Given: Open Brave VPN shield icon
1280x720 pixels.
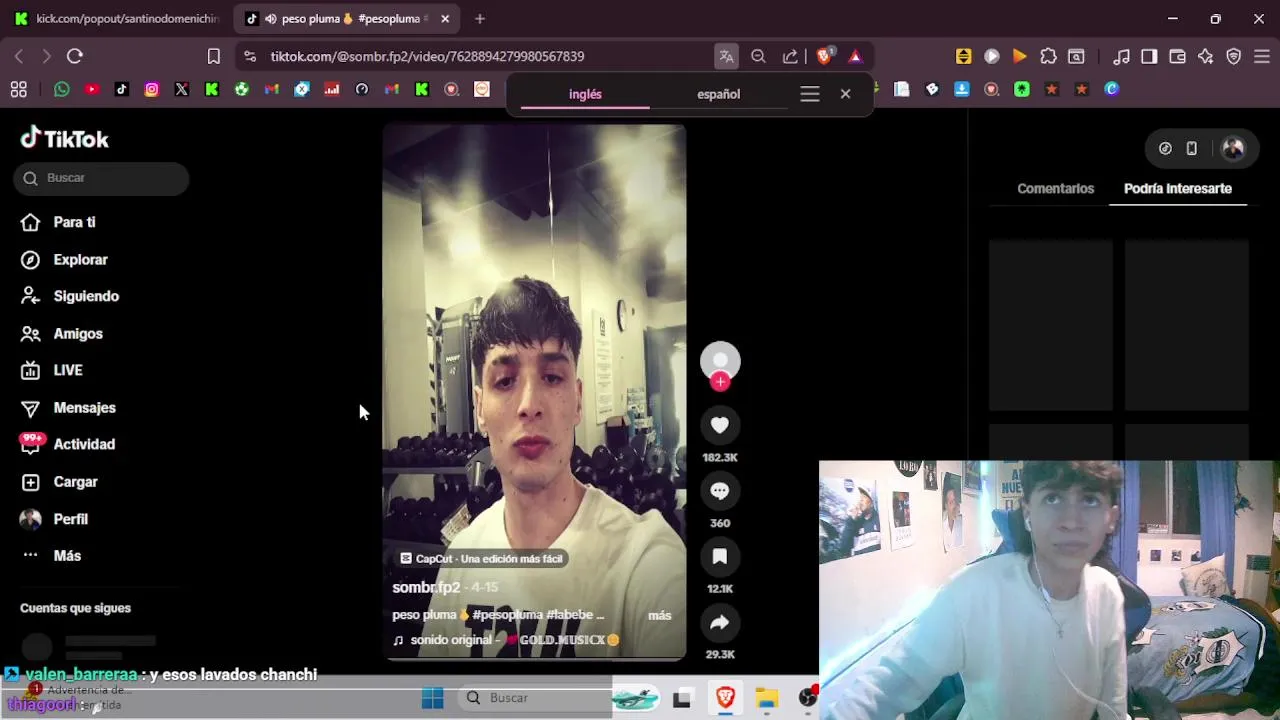Looking at the screenshot, I should tap(1234, 56).
